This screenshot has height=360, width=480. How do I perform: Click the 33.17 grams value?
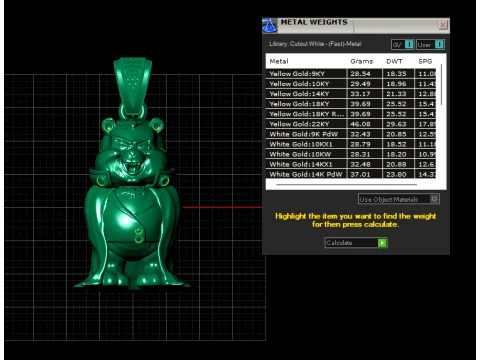(360, 94)
